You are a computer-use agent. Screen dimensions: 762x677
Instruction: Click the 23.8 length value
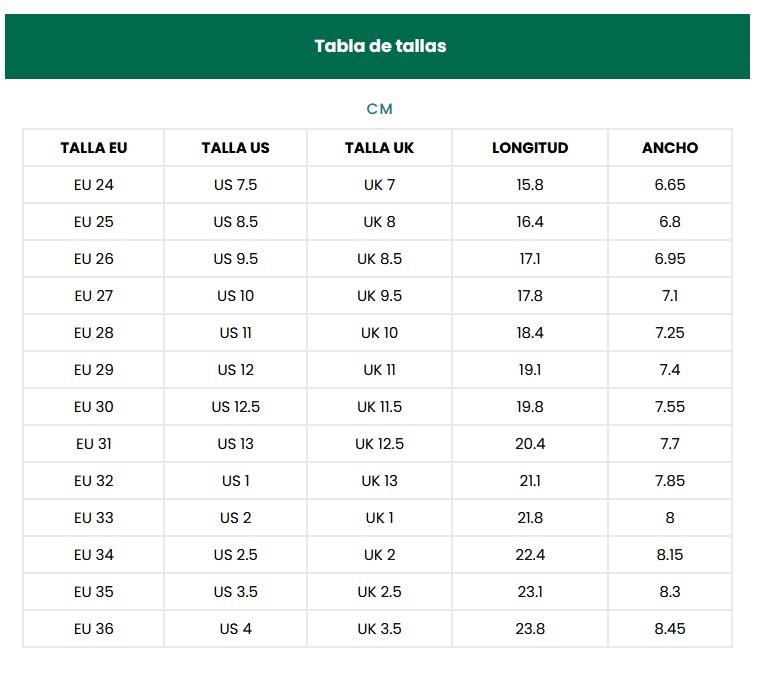pos(530,629)
